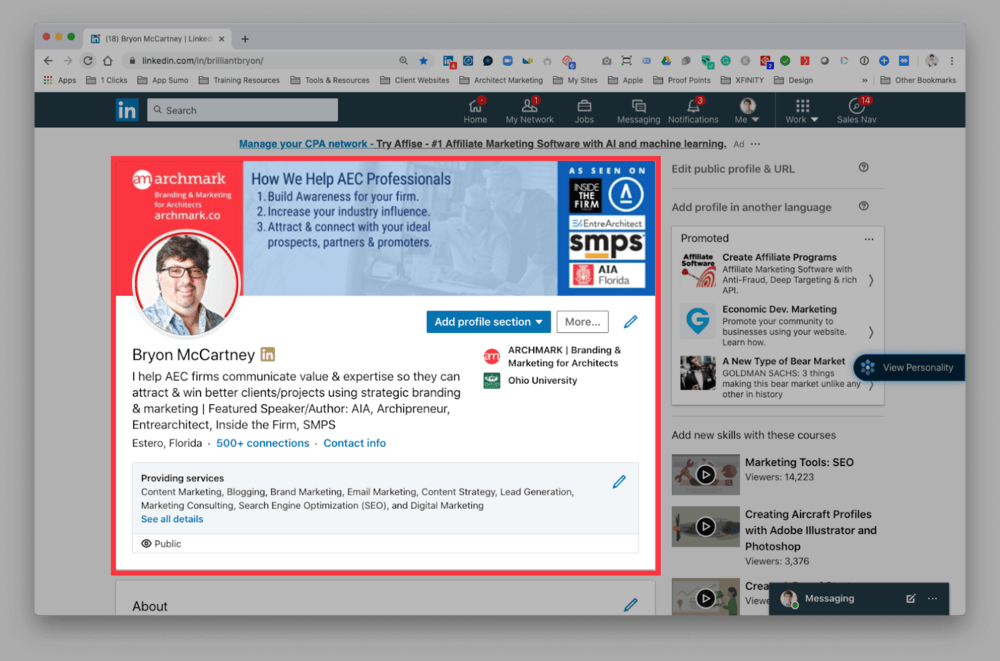Open Messaging from the navigation bar
Image resolution: width=1000 pixels, height=661 pixels.
coord(638,110)
